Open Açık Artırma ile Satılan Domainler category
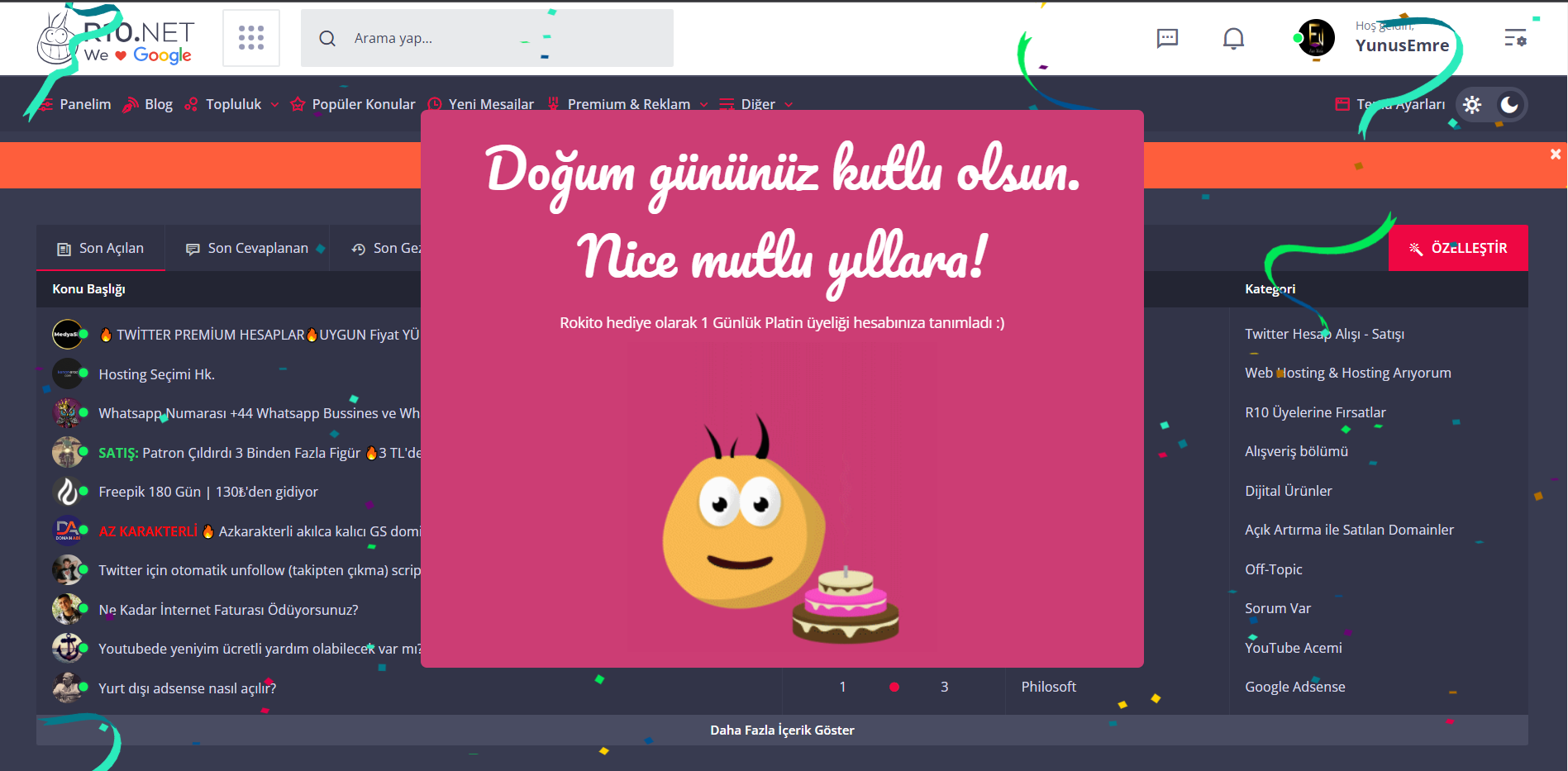The height and width of the screenshot is (771, 1568). (x=1349, y=530)
